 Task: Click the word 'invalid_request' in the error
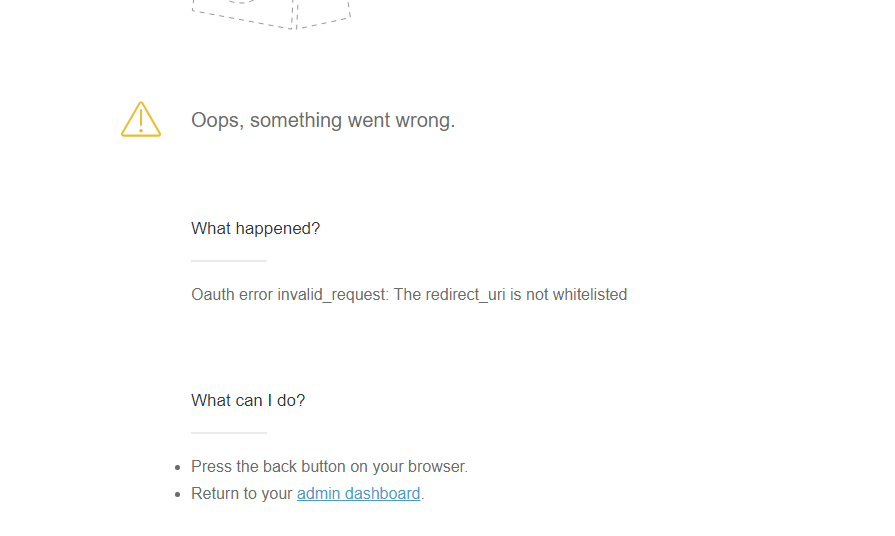(x=333, y=295)
